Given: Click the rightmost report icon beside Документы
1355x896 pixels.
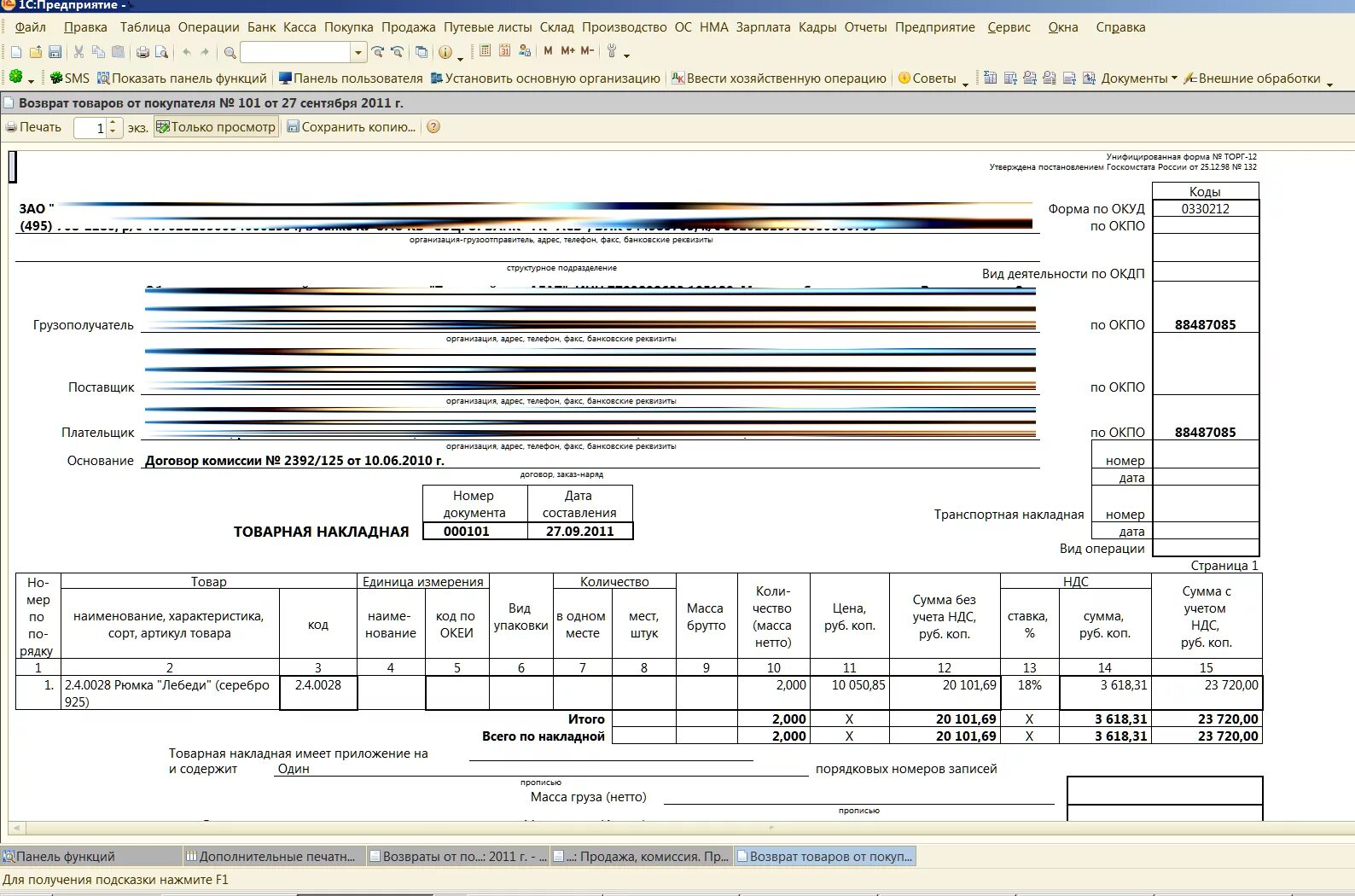Looking at the screenshot, I should [x=1089, y=78].
